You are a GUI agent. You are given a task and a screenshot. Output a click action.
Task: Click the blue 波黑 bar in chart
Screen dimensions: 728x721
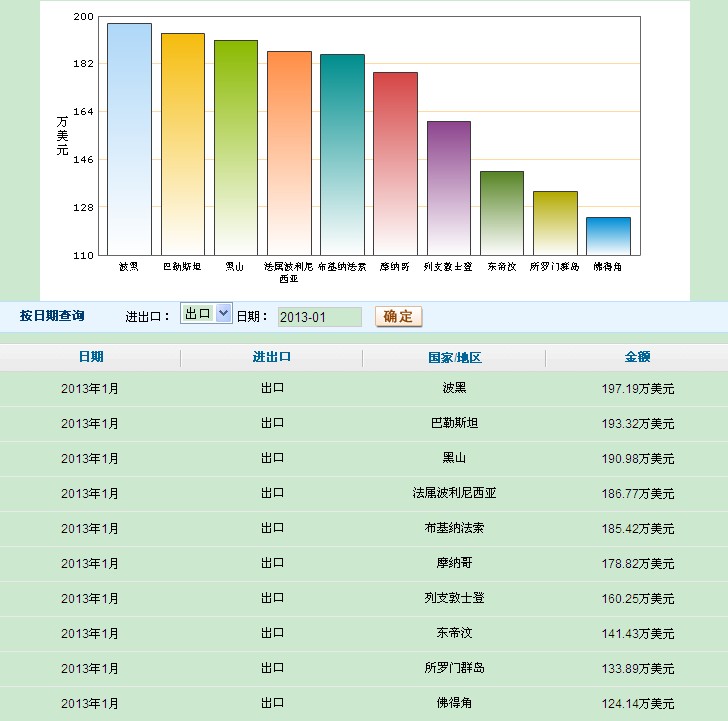[129, 140]
